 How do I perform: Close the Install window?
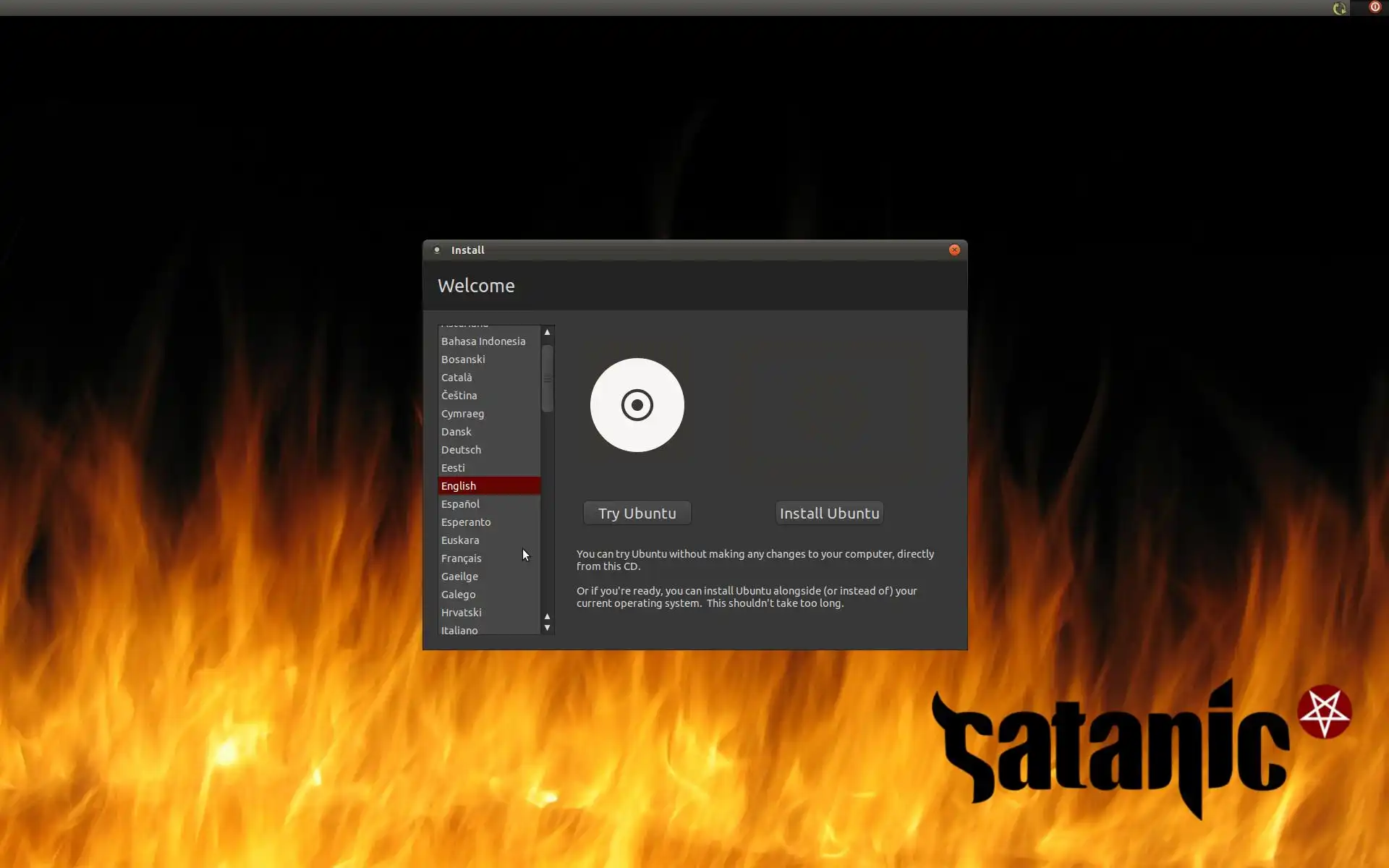954,250
